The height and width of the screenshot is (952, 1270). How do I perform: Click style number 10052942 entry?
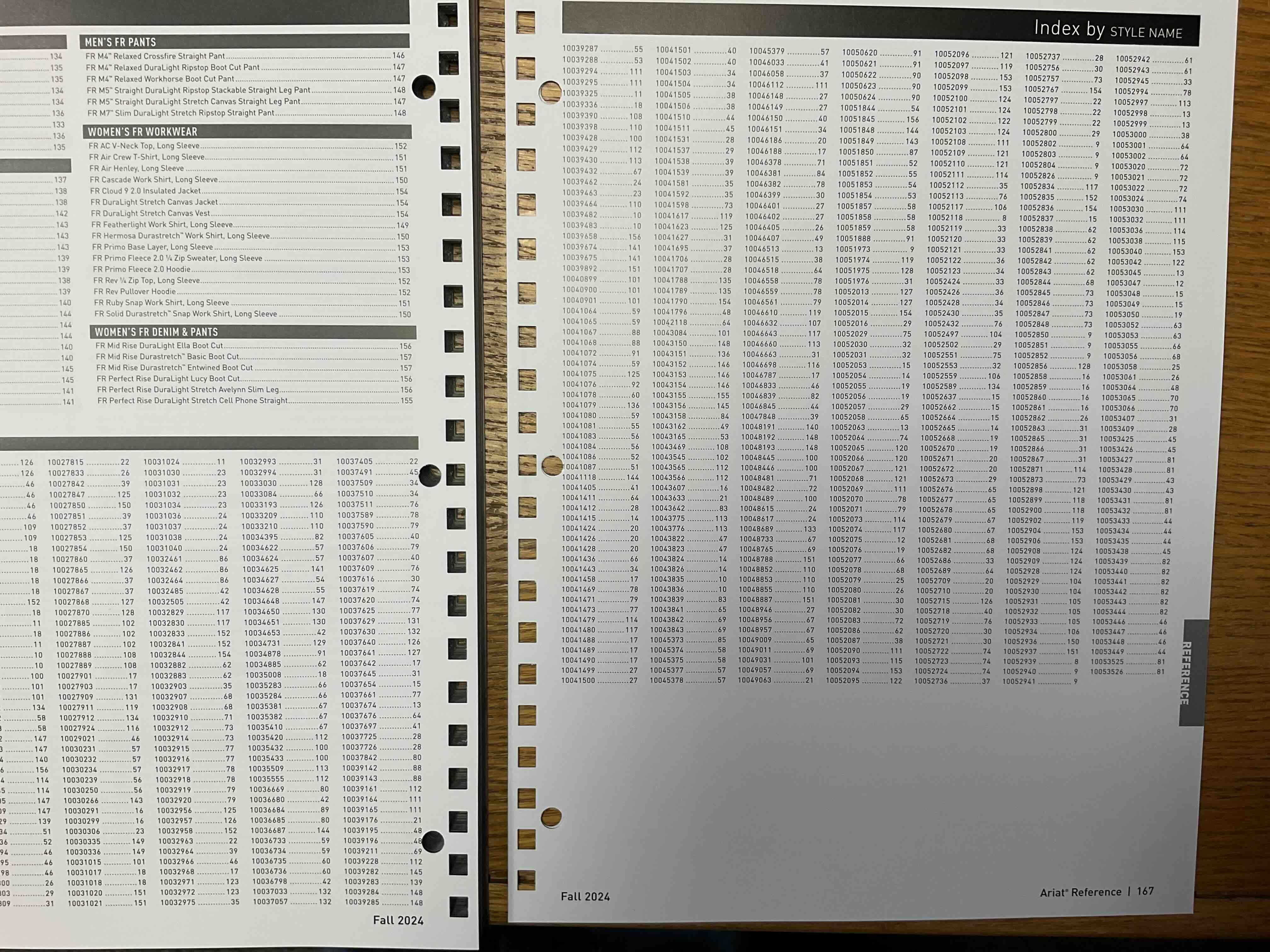tap(1133, 59)
